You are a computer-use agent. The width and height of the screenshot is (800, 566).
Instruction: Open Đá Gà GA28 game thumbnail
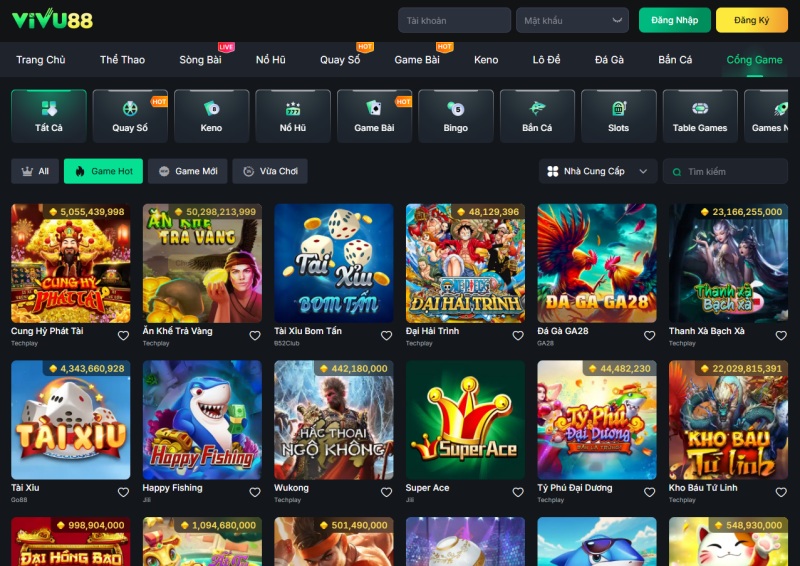click(597, 263)
